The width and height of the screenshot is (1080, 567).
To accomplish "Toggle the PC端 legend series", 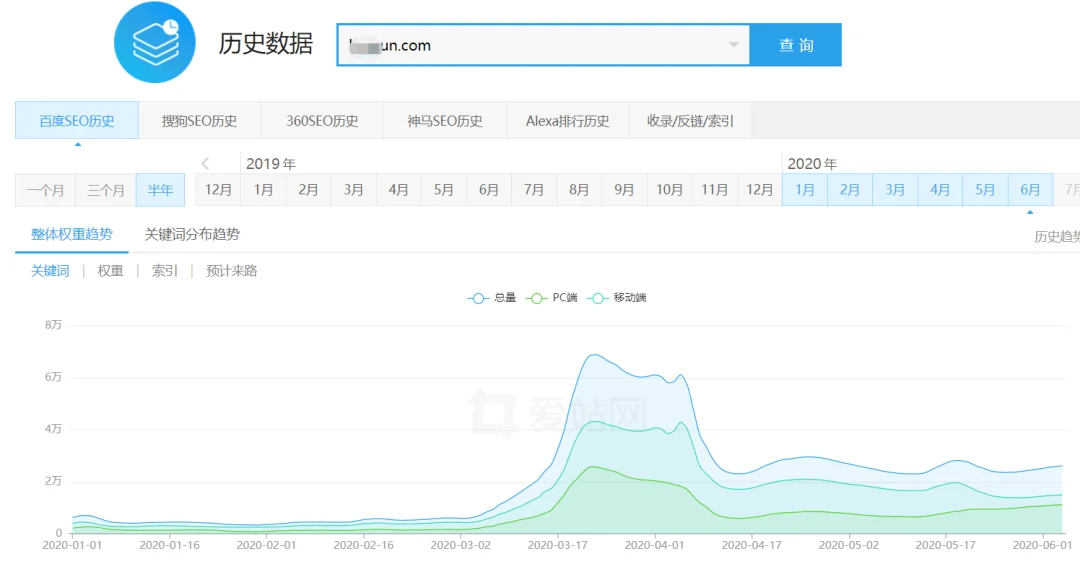I will coord(552,298).
